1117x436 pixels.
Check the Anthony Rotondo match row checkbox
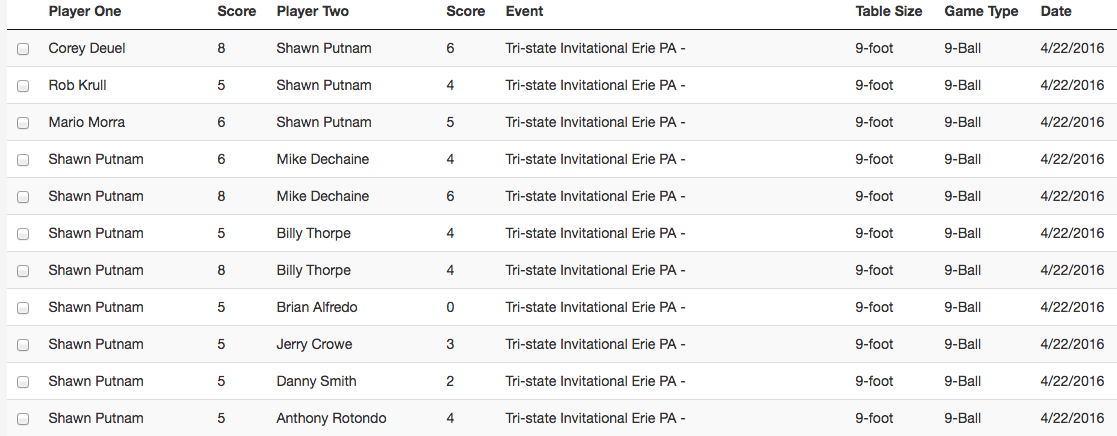point(23,419)
